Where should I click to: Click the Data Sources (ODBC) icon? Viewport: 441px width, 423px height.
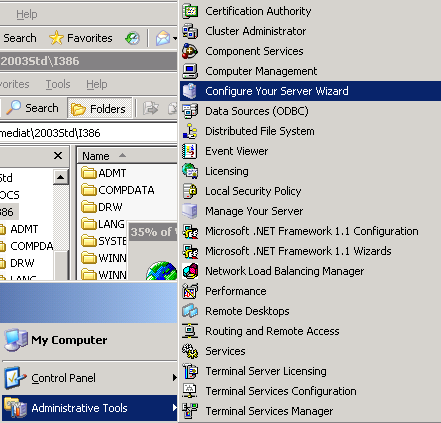pyautogui.click(x=190, y=111)
